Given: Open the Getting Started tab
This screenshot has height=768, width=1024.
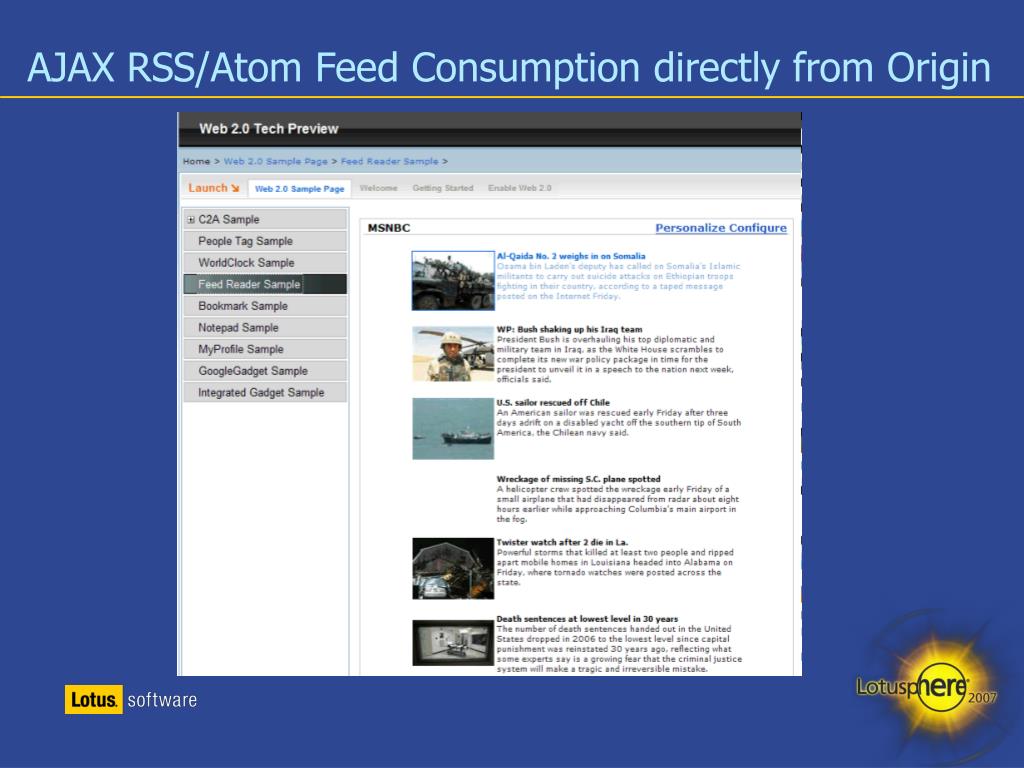Looking at the screenshot, I should tap(443, 188).
